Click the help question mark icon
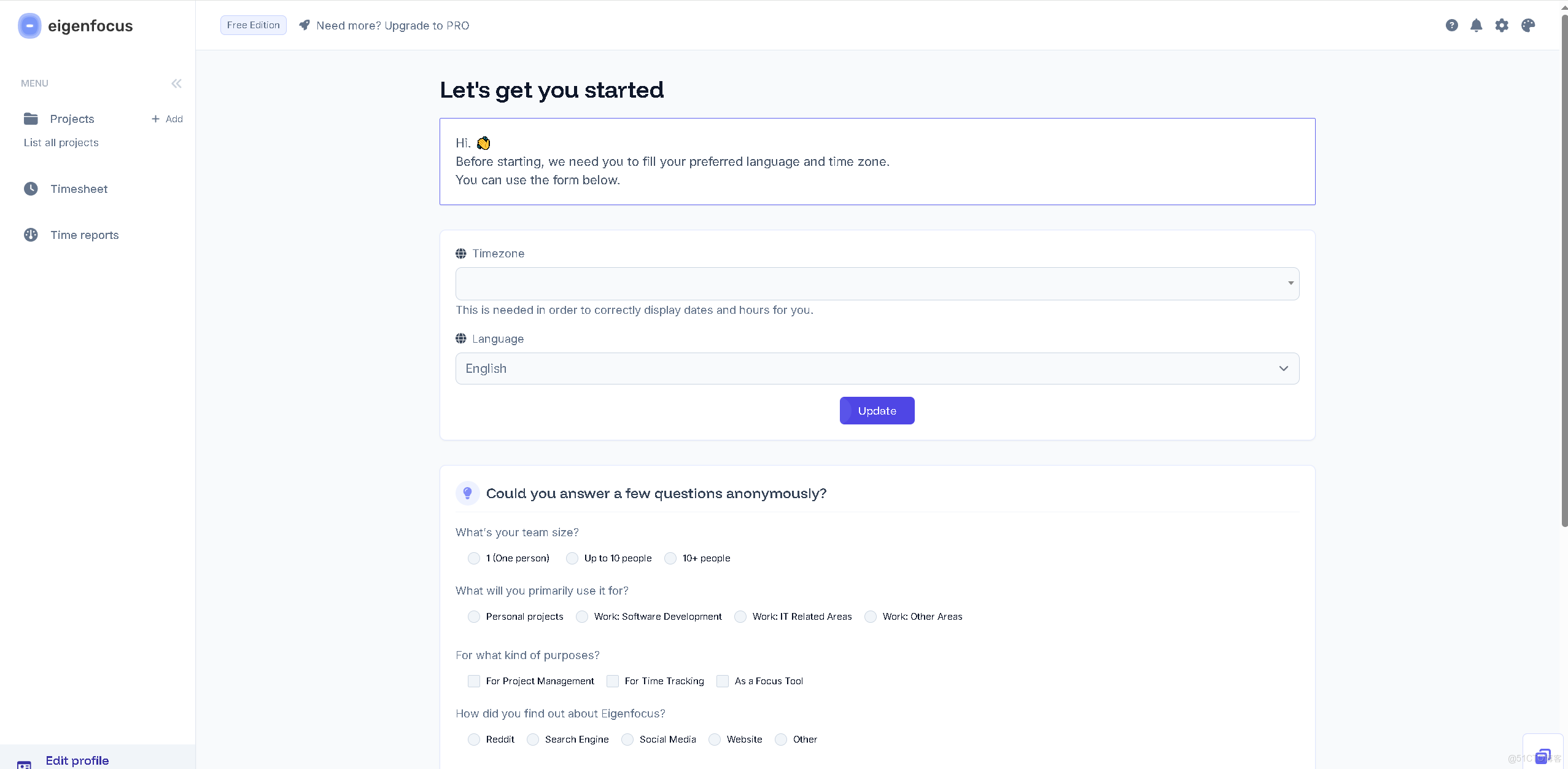Image resolution: width=1568 pixels, height=769 pixels. tap(1451, 25)
